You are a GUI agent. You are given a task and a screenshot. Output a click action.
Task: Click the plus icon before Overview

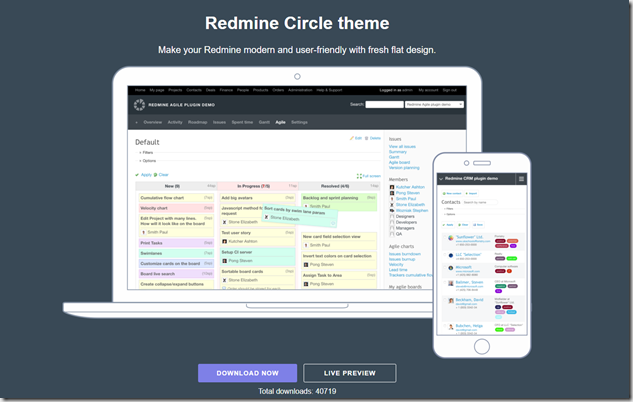(x=136, y=122)
